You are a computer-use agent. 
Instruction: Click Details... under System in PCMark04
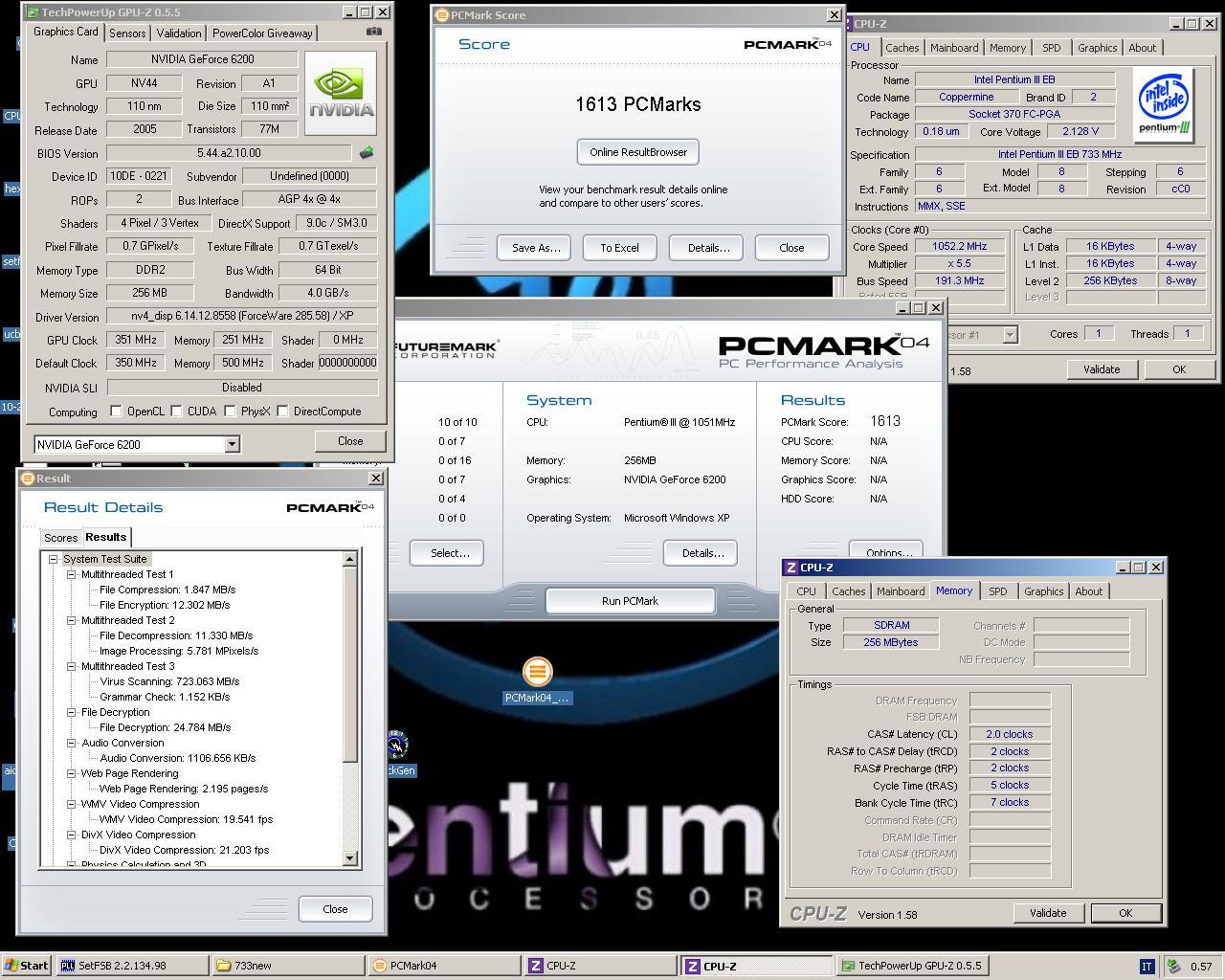coord(702,553)
